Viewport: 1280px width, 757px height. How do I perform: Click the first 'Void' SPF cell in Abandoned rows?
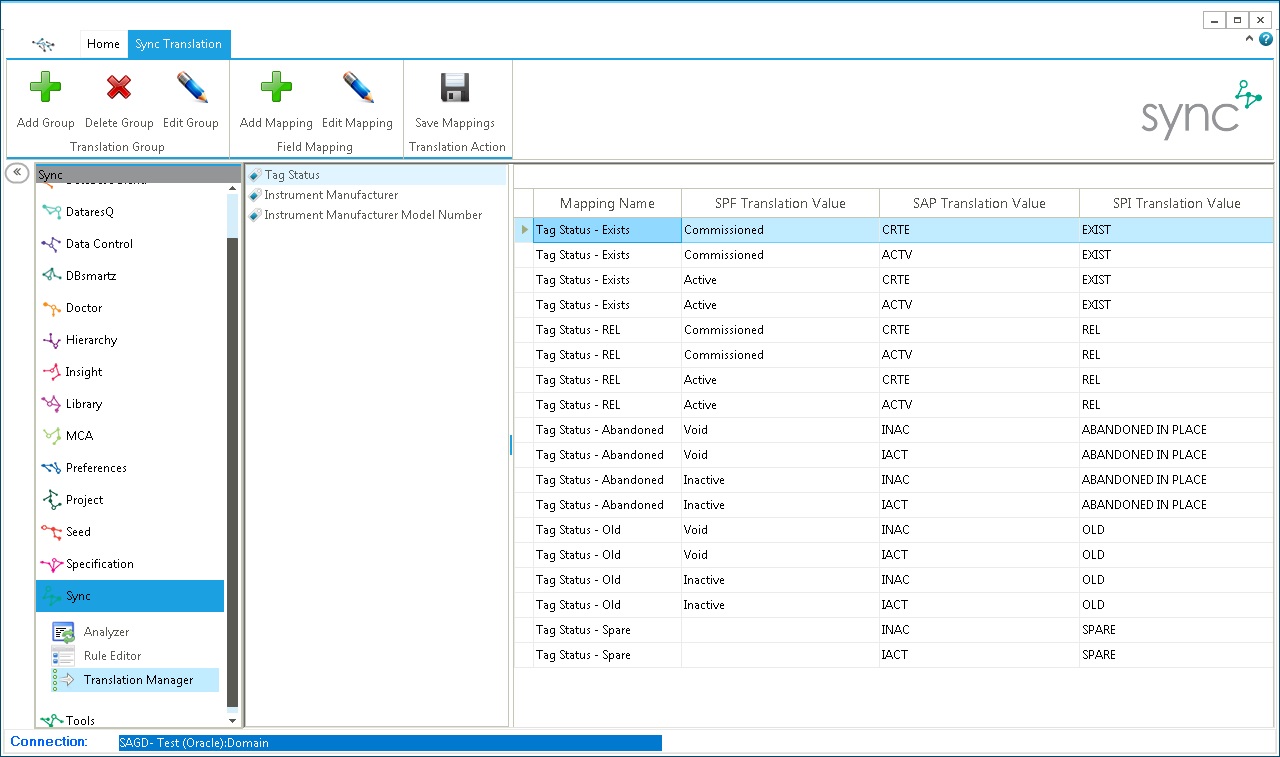780,430
